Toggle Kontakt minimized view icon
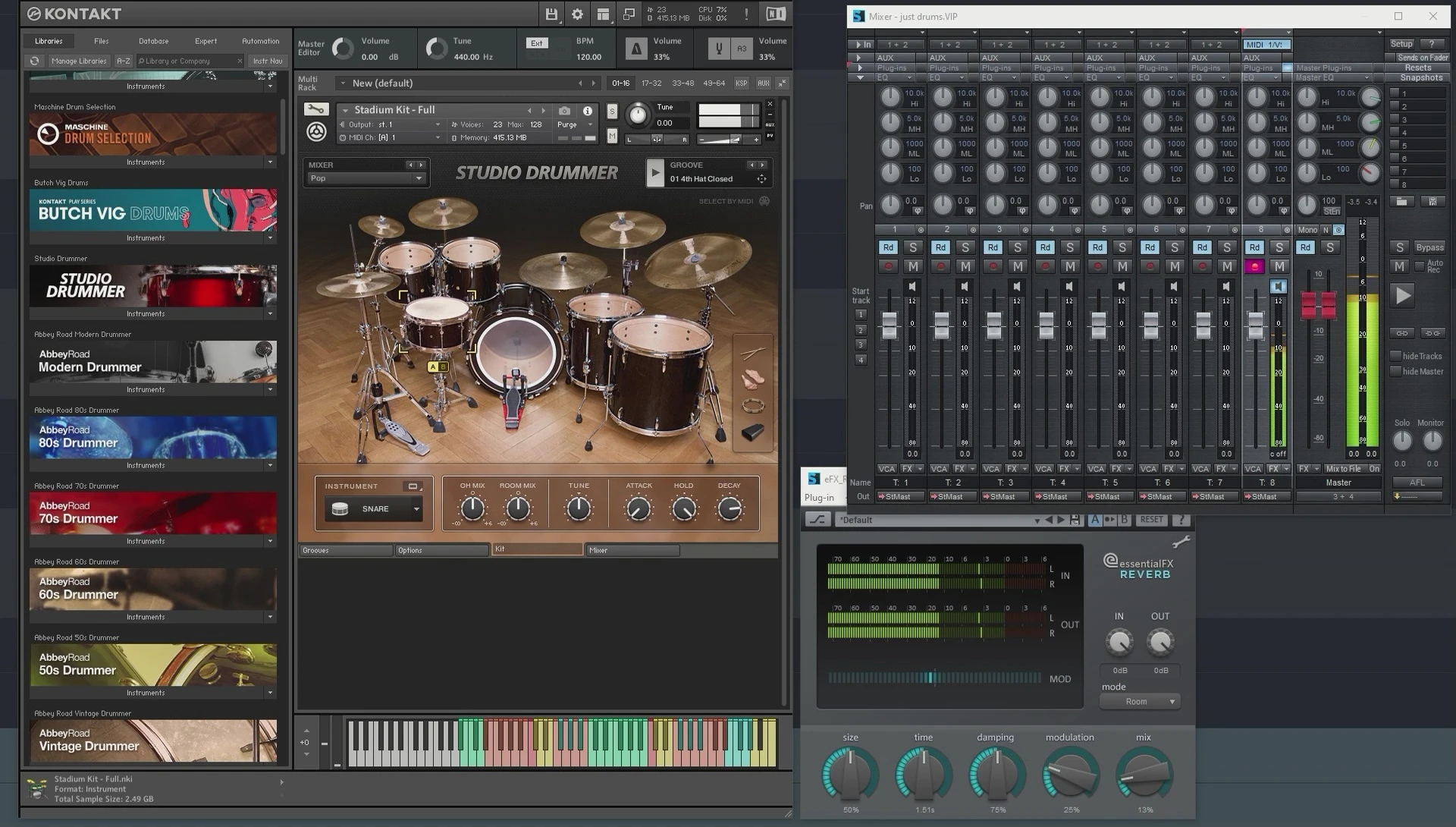This screenshot has height=827, width=1456. (629, 14)
